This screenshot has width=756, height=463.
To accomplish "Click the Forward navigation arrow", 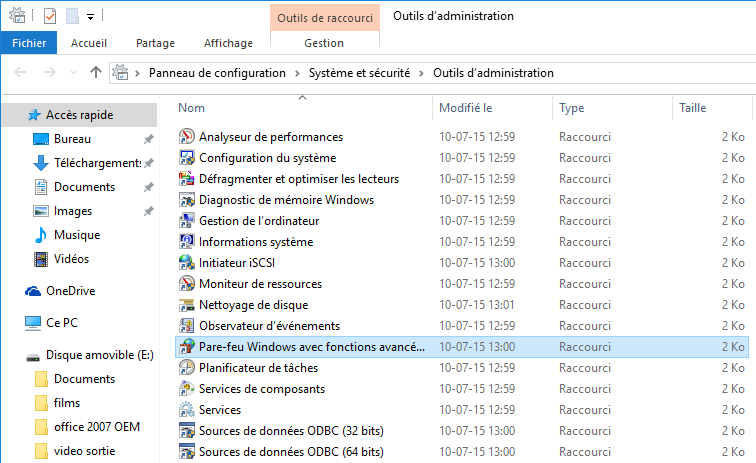I will coord(50,72).
